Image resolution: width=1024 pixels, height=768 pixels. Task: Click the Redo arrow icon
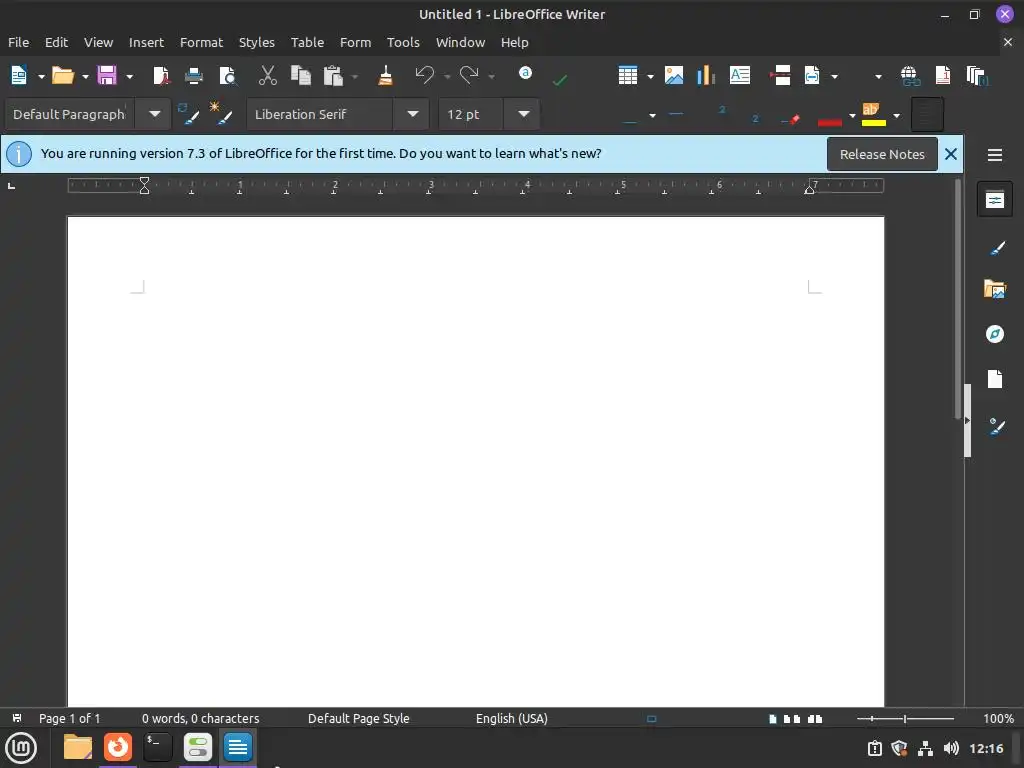coord(469,76)
